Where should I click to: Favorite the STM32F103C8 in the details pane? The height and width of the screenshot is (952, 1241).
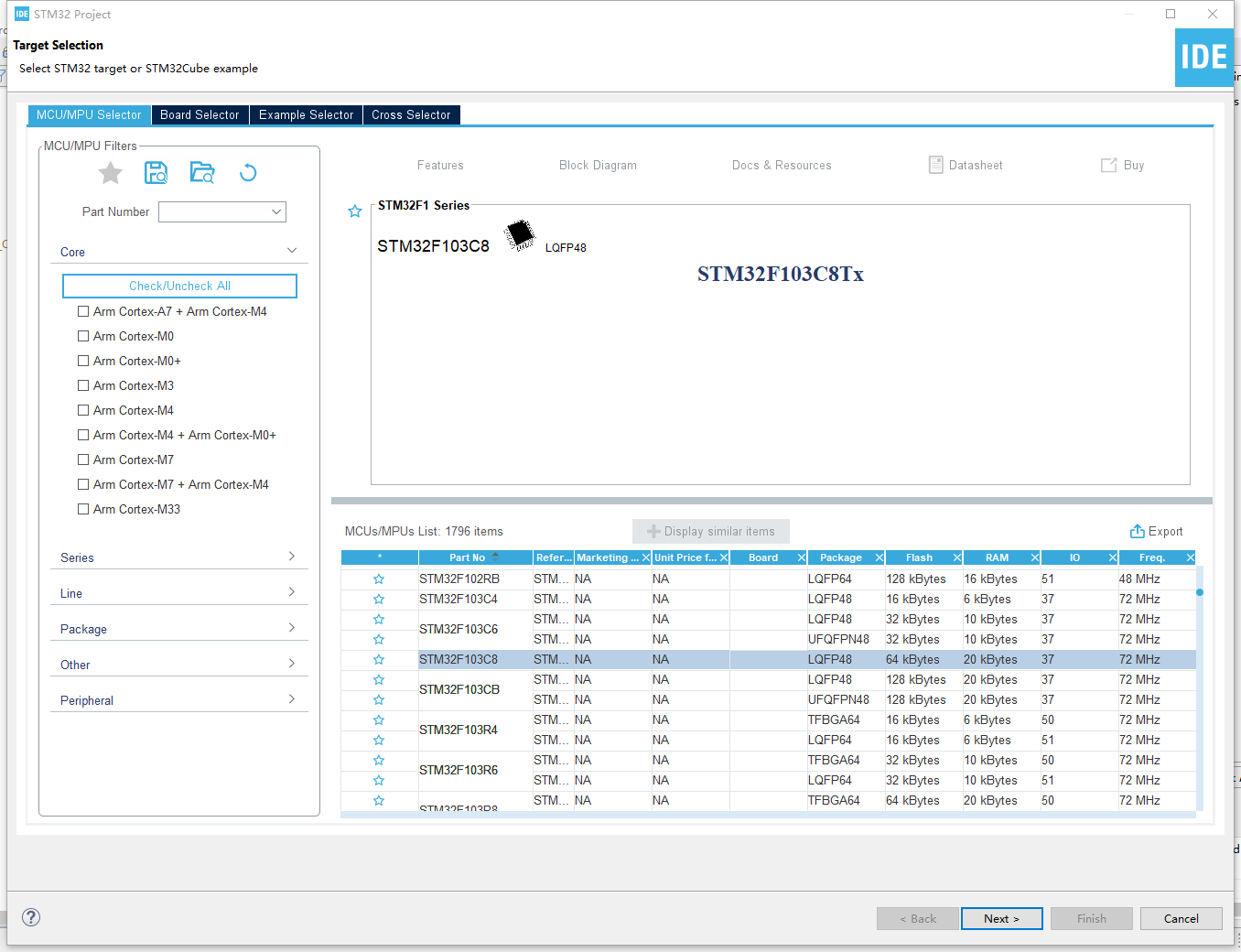(355, 211)
